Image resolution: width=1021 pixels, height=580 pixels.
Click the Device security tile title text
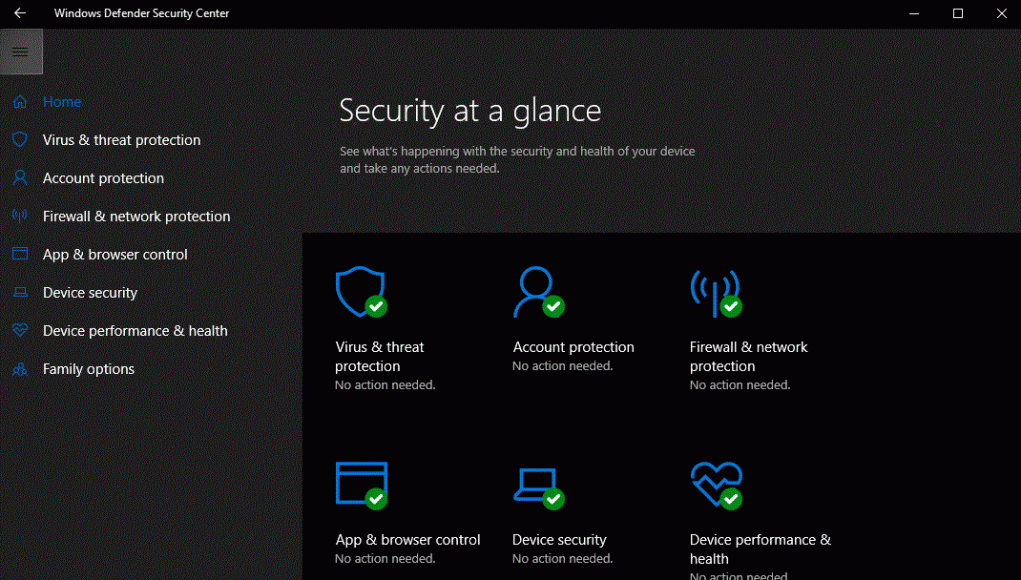tap(559, 540)
